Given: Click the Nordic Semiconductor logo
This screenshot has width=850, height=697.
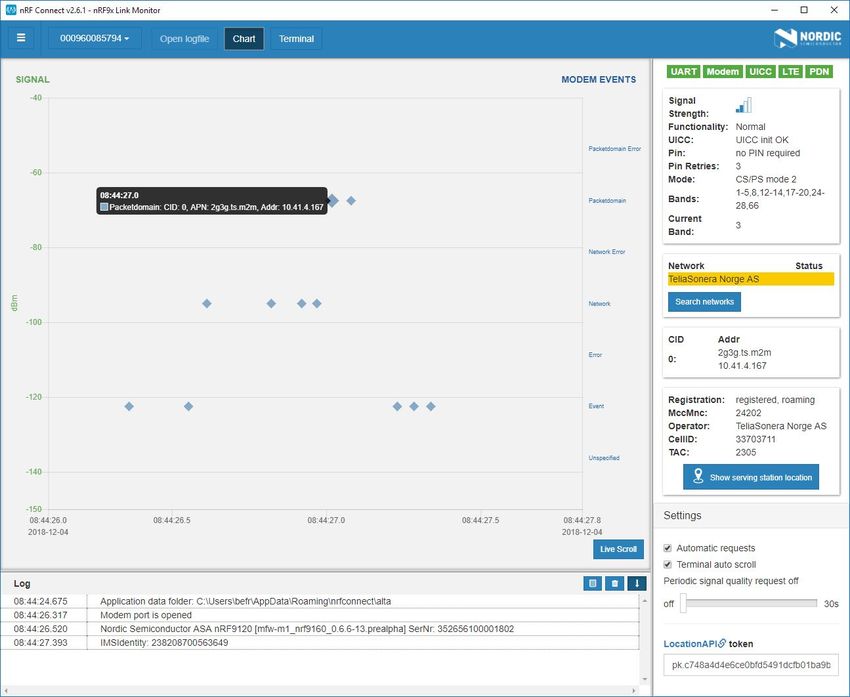Looking at the screenshot, I should (x=807, y=38).
